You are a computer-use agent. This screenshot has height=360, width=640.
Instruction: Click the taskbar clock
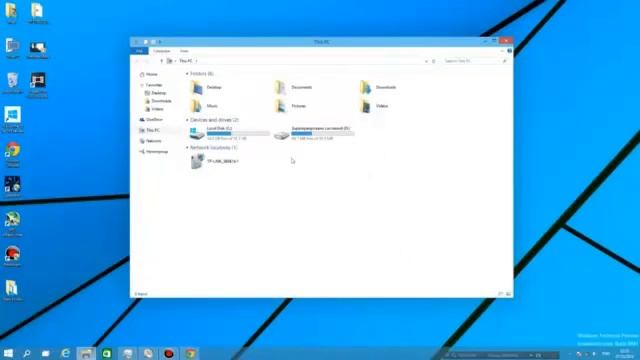[x=625, y=354]
